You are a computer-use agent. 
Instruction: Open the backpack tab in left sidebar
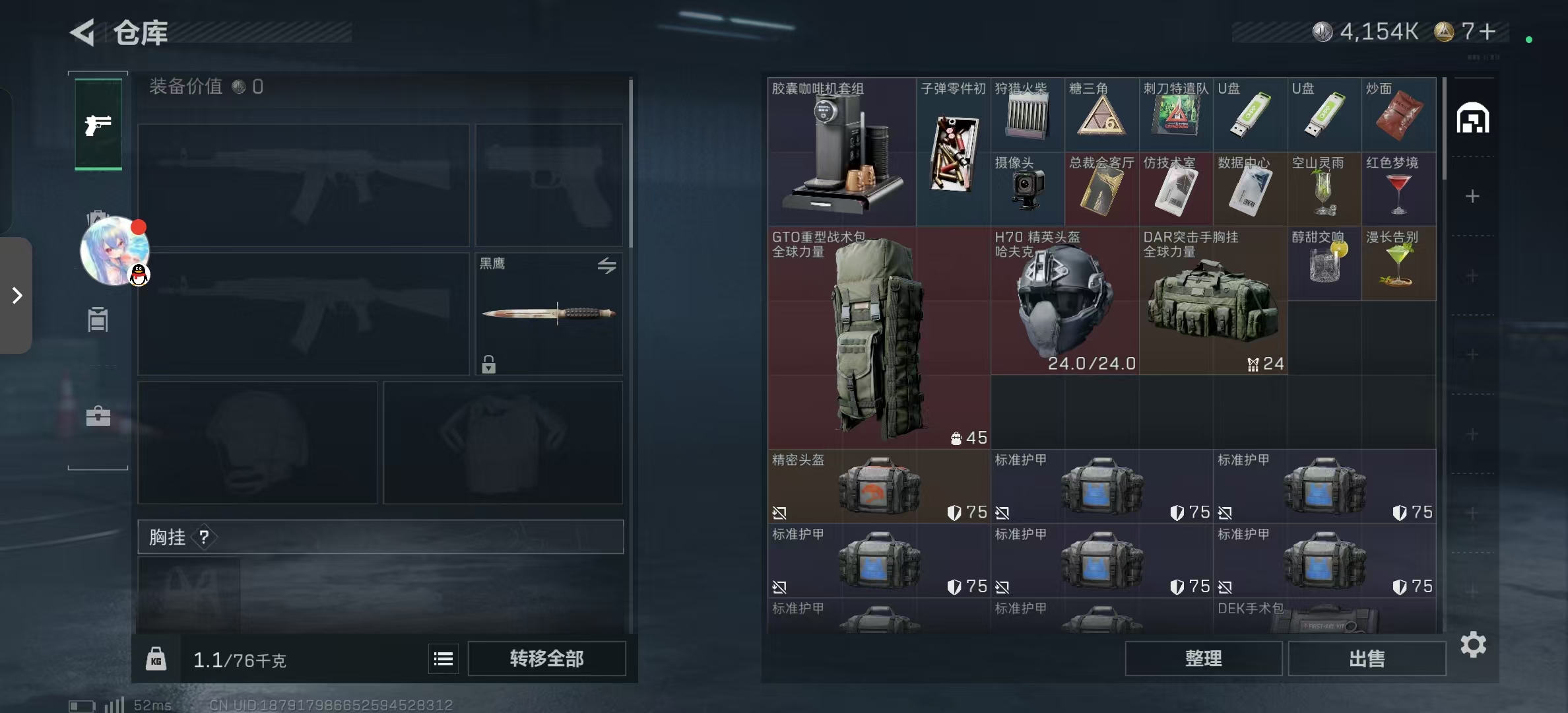(98, 320)
